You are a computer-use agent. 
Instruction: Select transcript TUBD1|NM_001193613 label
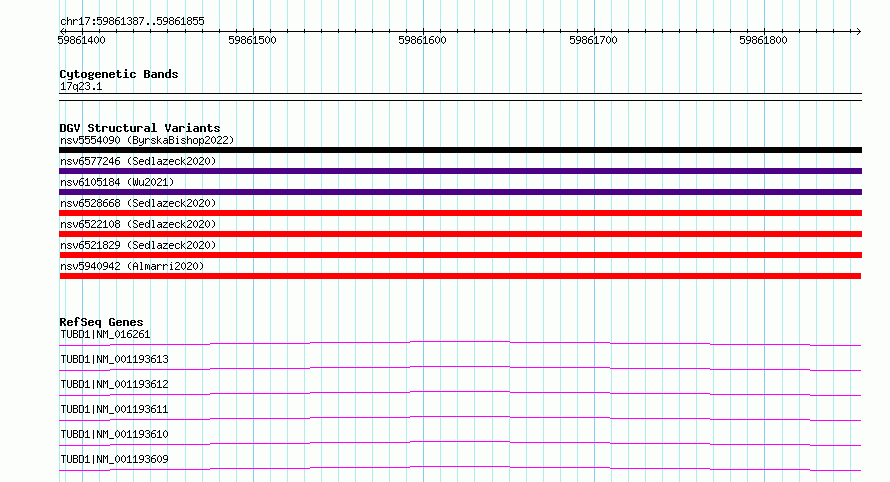pyautogui.click(x=114, y=359)
